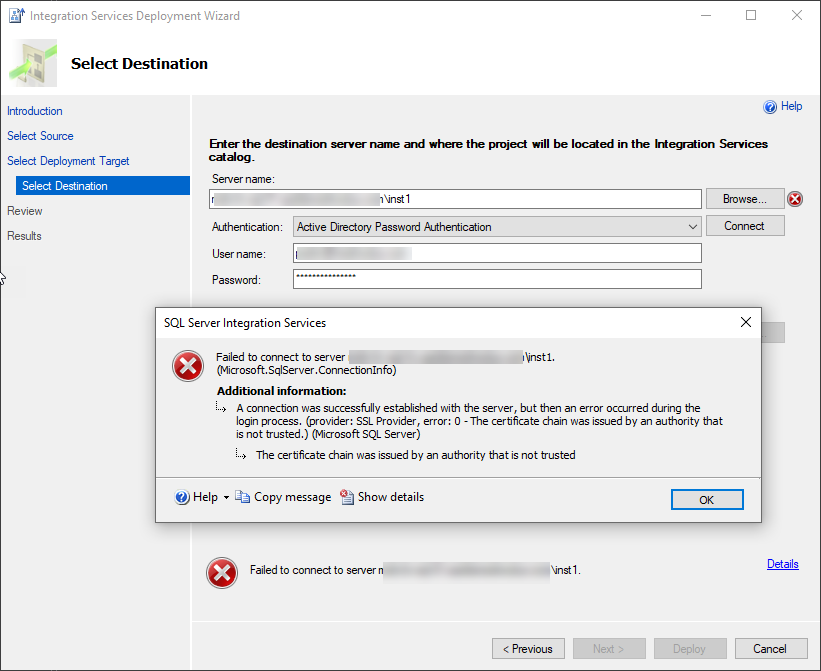821x671 pixels.
Task: Click the red error icon beside Browse
Action: click(795, 199)
